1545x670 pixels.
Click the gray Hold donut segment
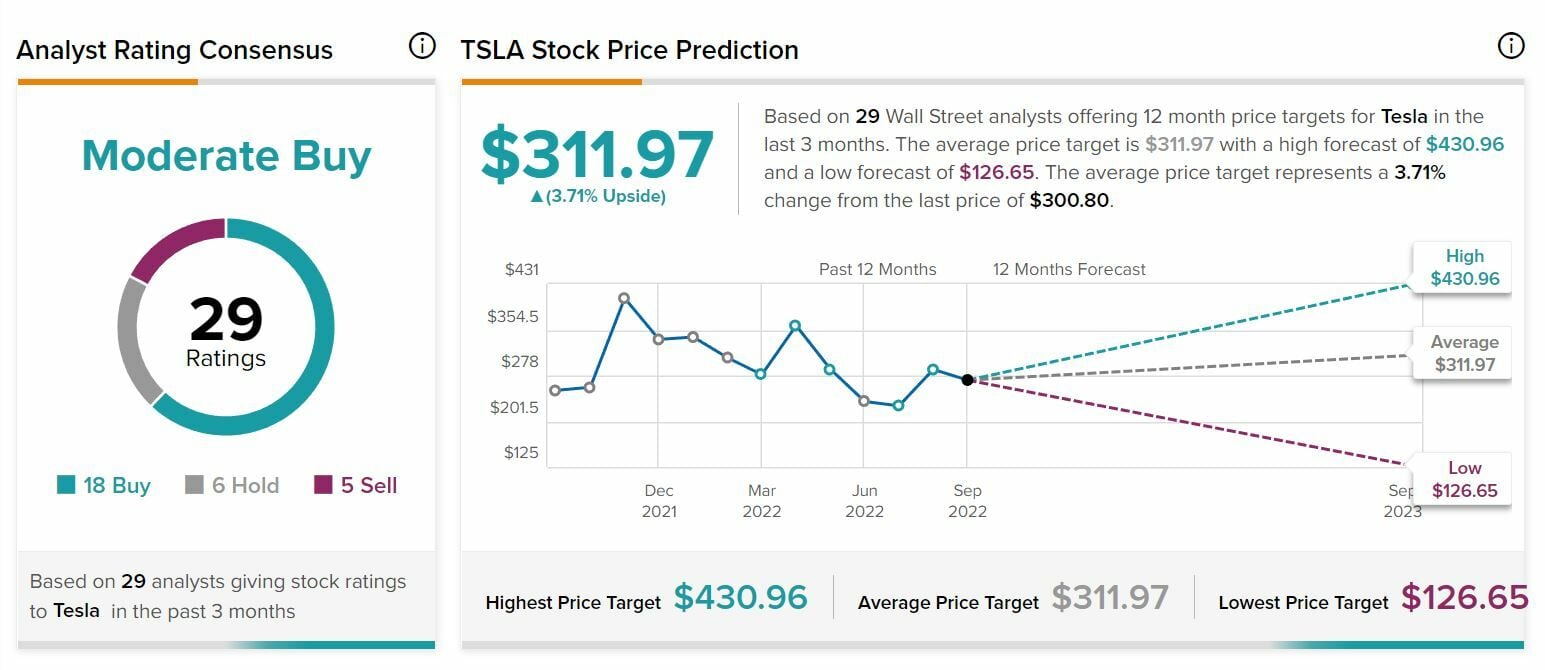click(x=133, y=340)
